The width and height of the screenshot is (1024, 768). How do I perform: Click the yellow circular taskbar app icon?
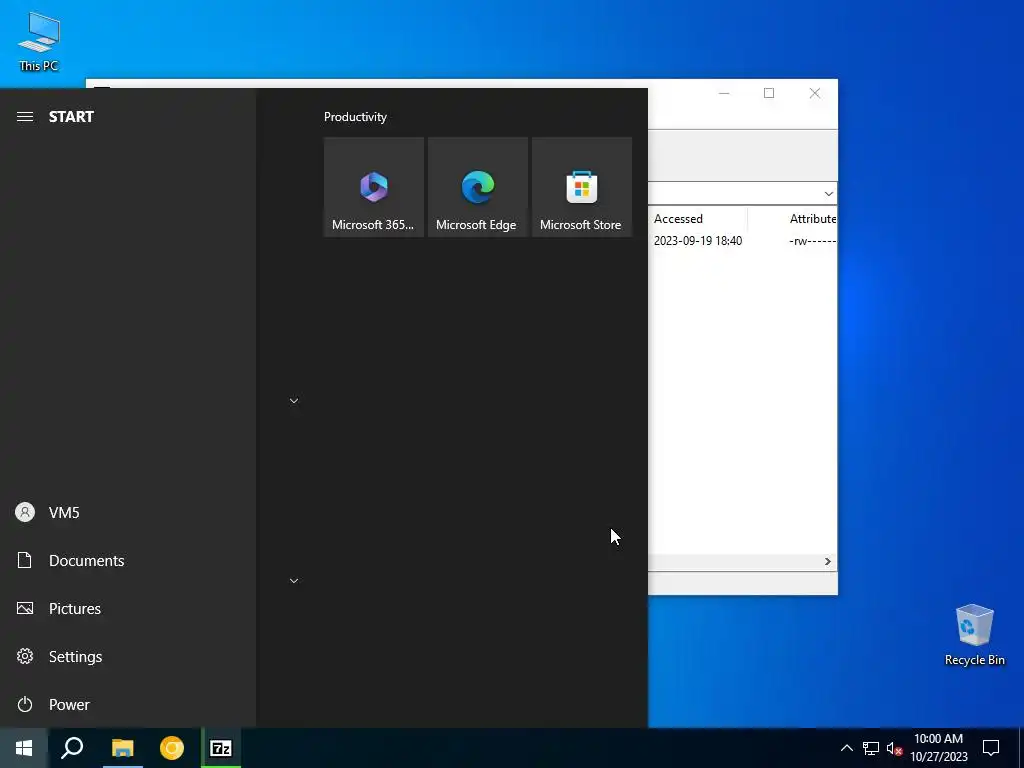click(x=172, y=748)
